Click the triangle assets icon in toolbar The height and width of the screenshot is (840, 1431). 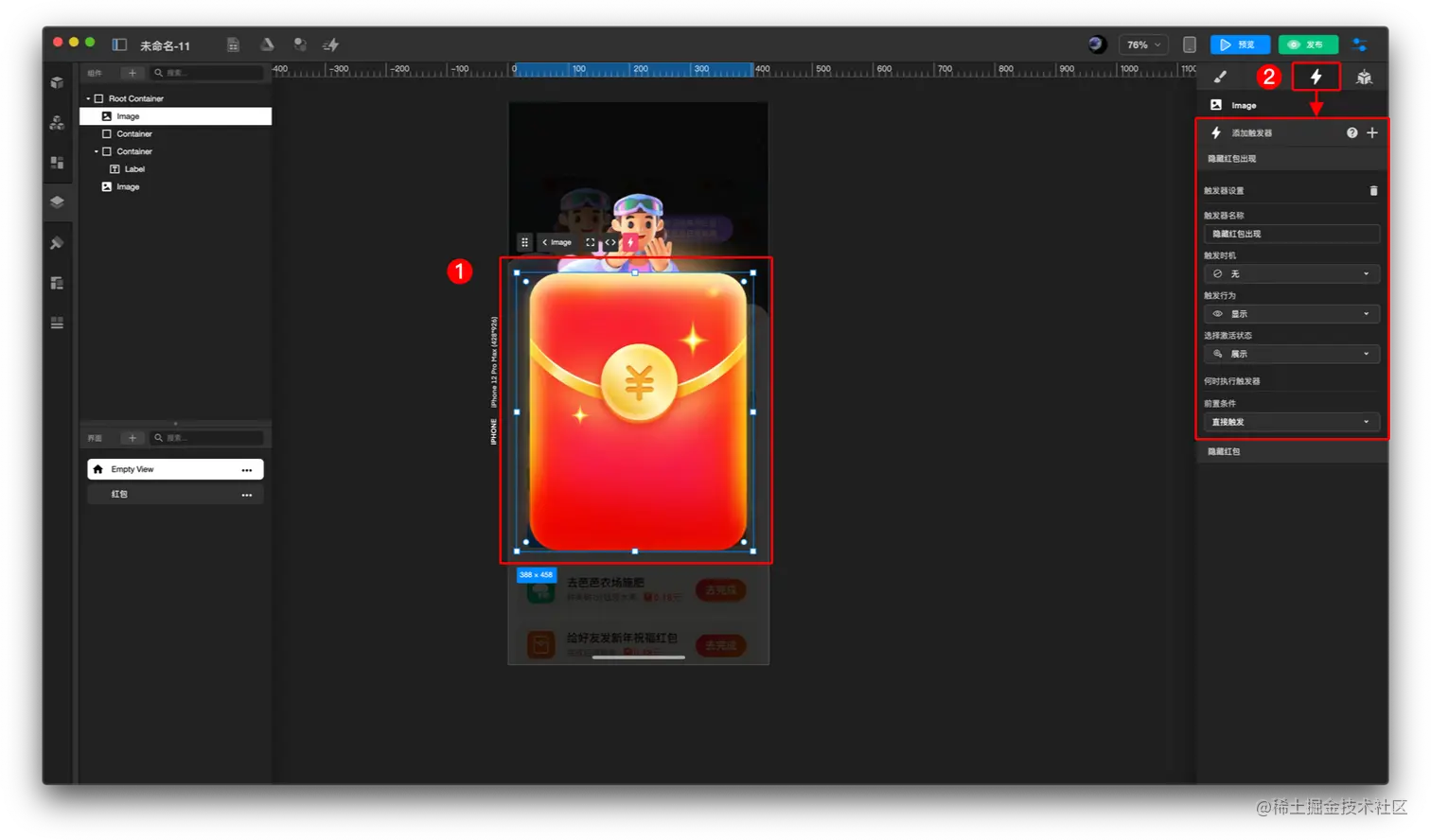pos(267,44)
